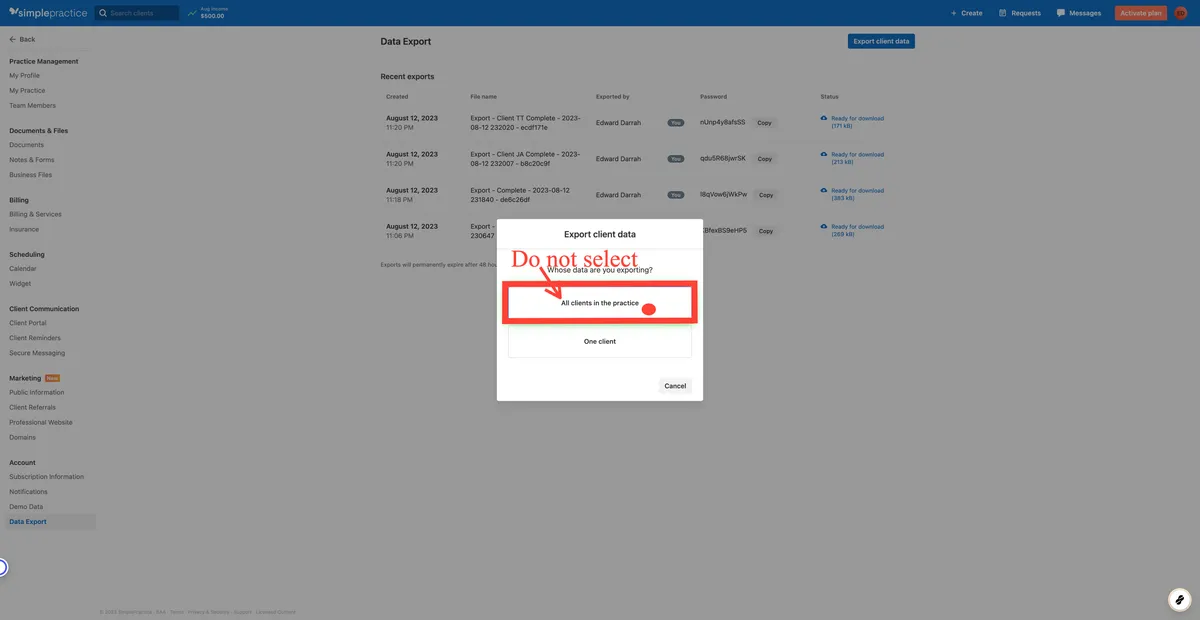Open My Practice settings
The image size is (1200, 620).
27,91
